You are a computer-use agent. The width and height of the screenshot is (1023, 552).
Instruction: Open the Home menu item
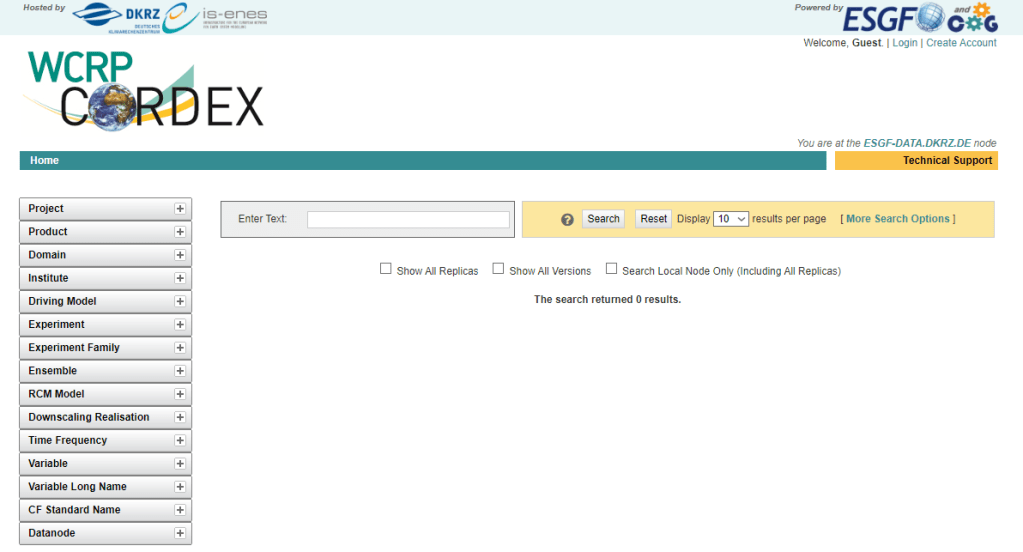[x=44, y=161]
